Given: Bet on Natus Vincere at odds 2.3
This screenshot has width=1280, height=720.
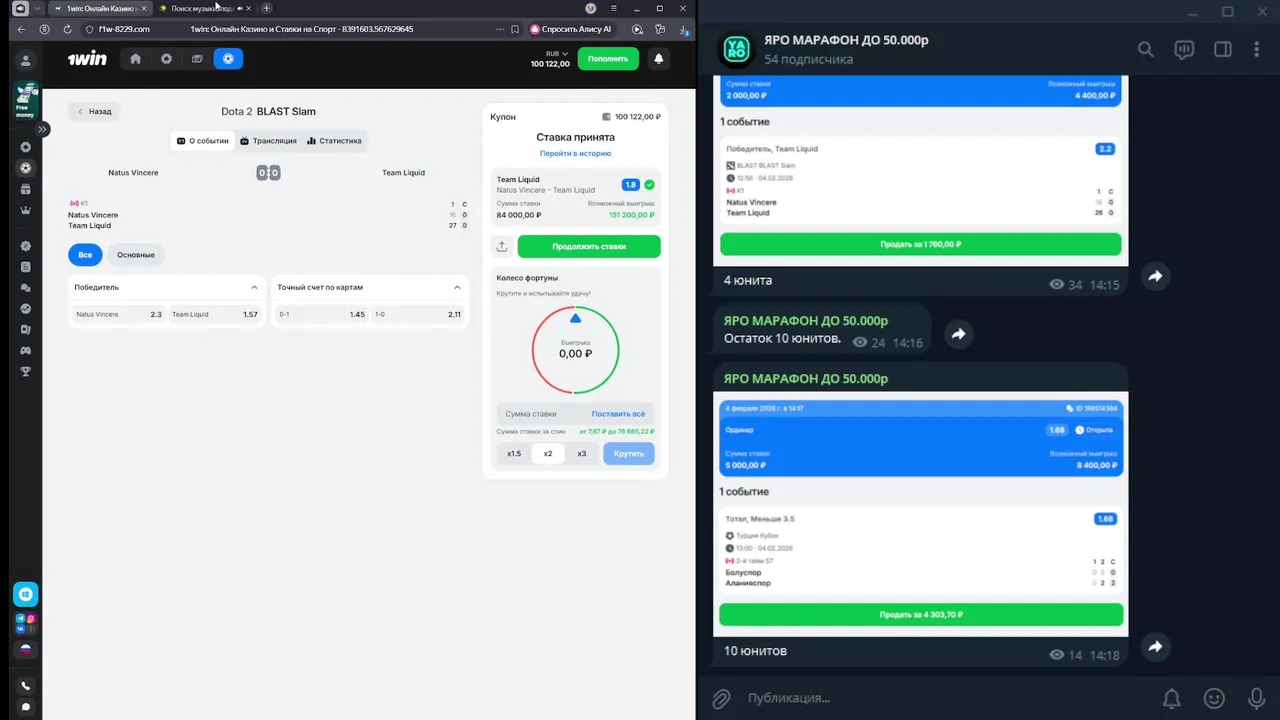Looking at the screenshot, I should point(117,314).
